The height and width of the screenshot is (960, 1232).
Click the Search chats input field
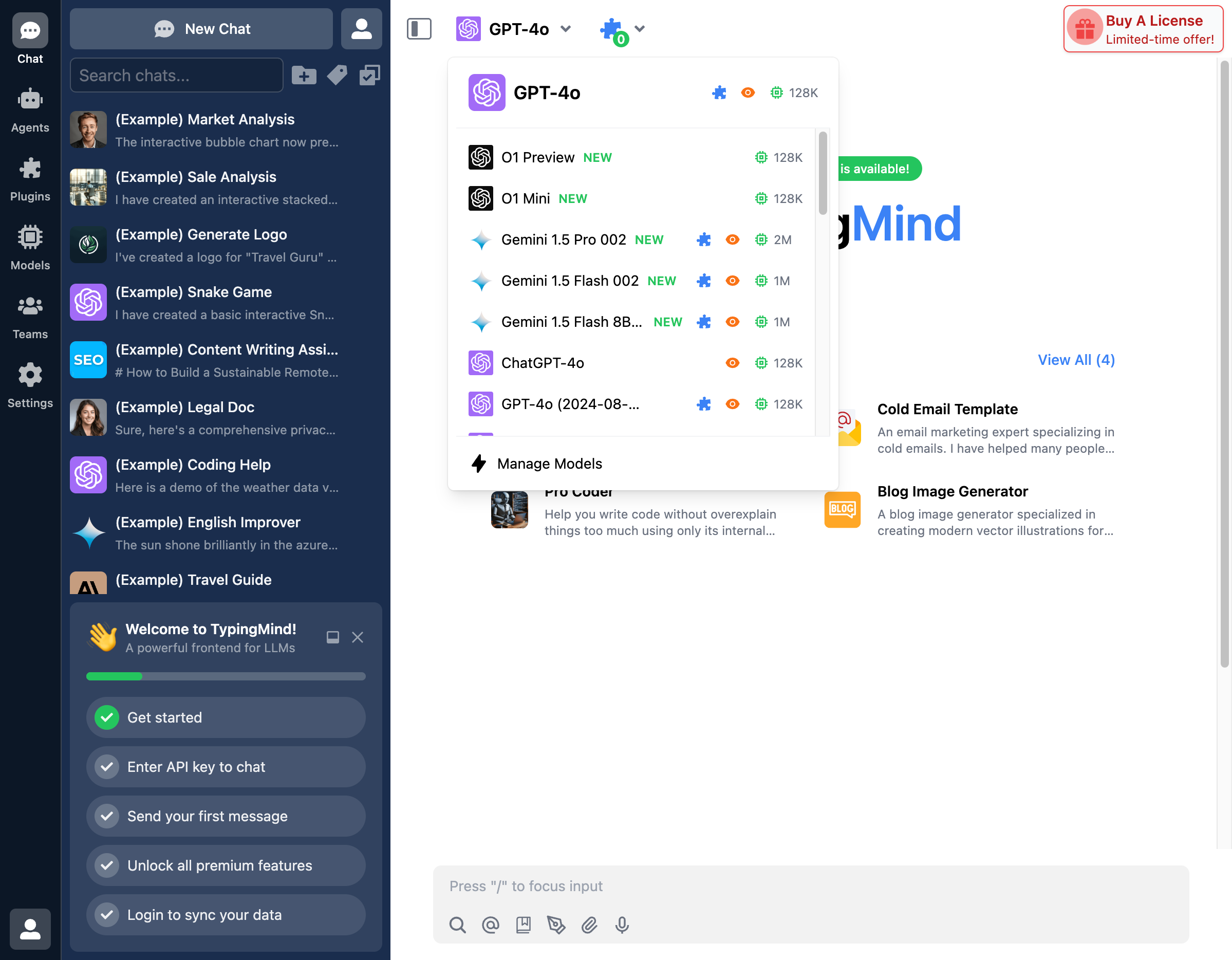177,75
